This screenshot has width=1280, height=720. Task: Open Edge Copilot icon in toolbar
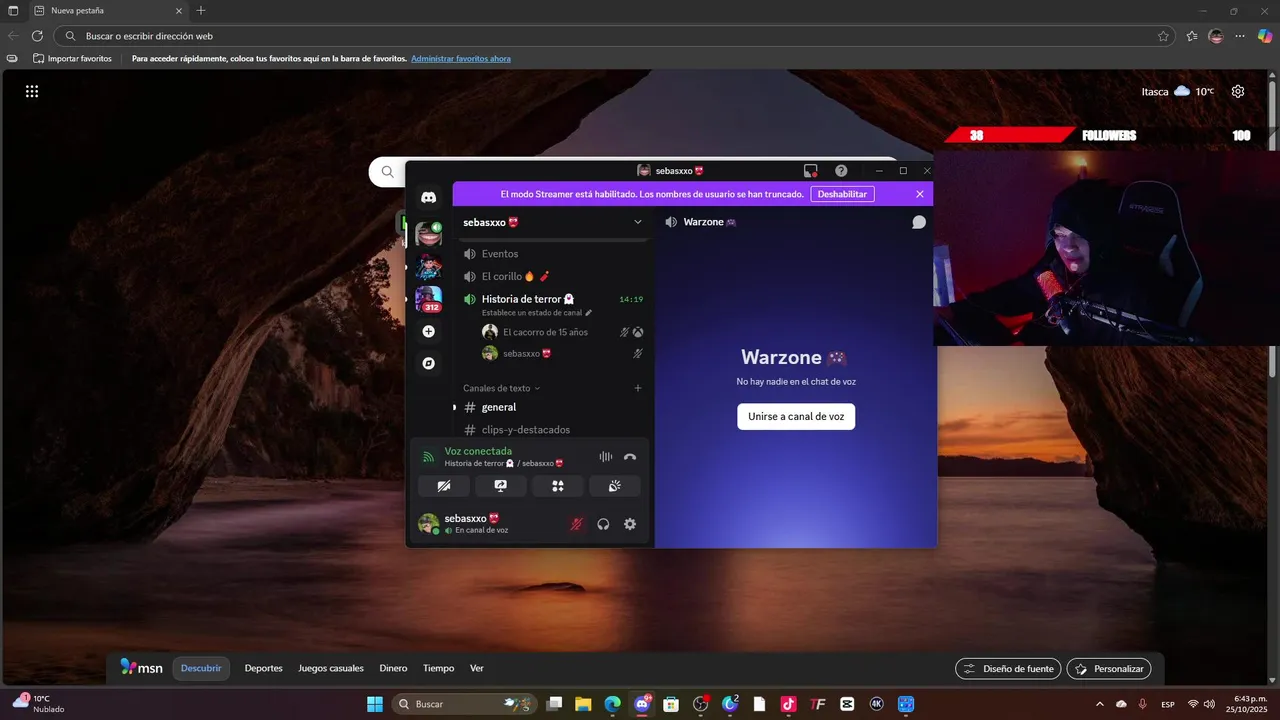1264,36
